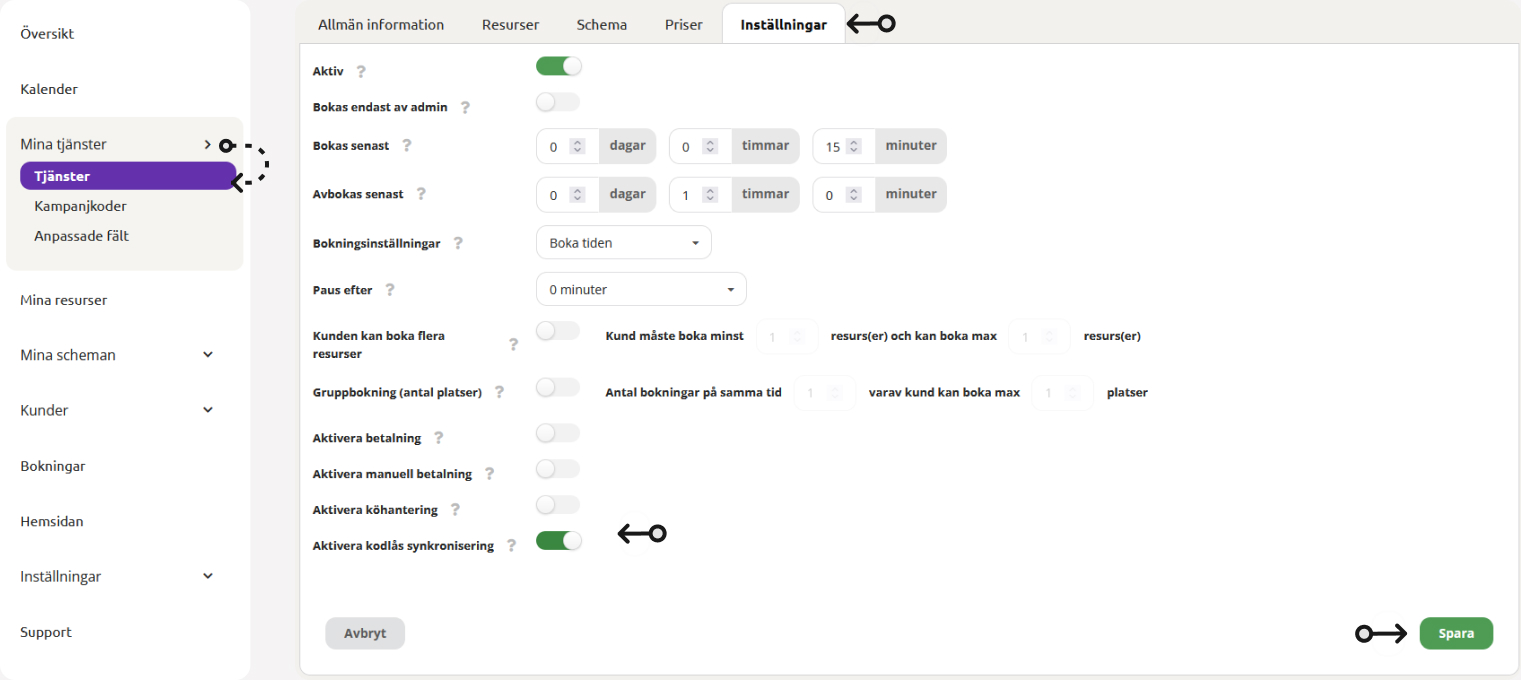Open the Boka tiden dropdown
The image size is (1521, 680).
point(624,243)
